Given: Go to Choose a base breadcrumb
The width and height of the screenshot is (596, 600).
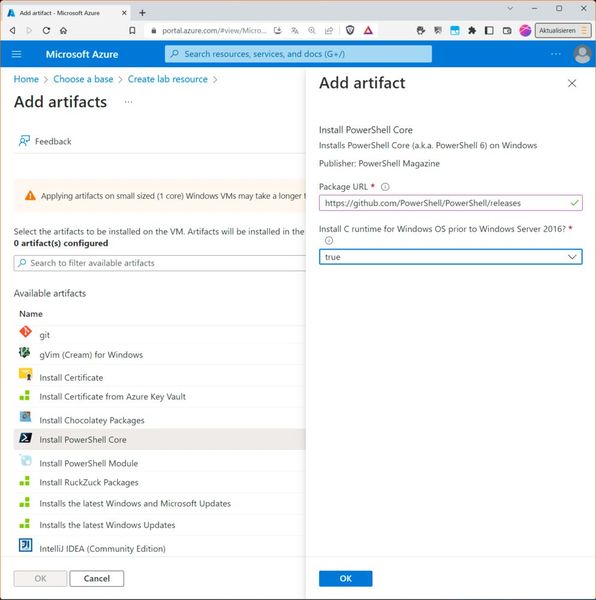Looking at the screenshot, I should click(83, 79).
